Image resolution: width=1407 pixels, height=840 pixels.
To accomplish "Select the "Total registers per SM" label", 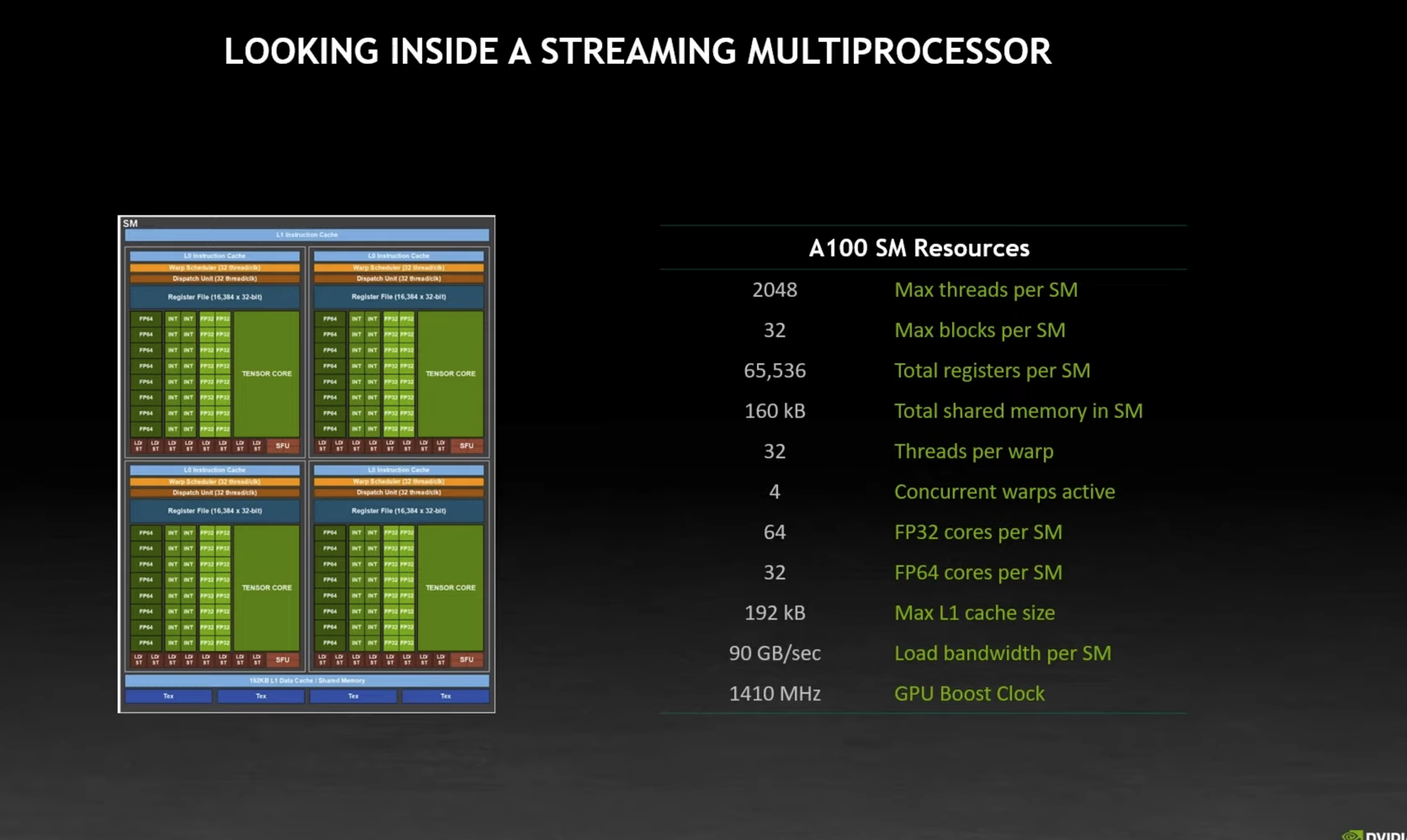I will pyautogui.click(x=992, y=371).
